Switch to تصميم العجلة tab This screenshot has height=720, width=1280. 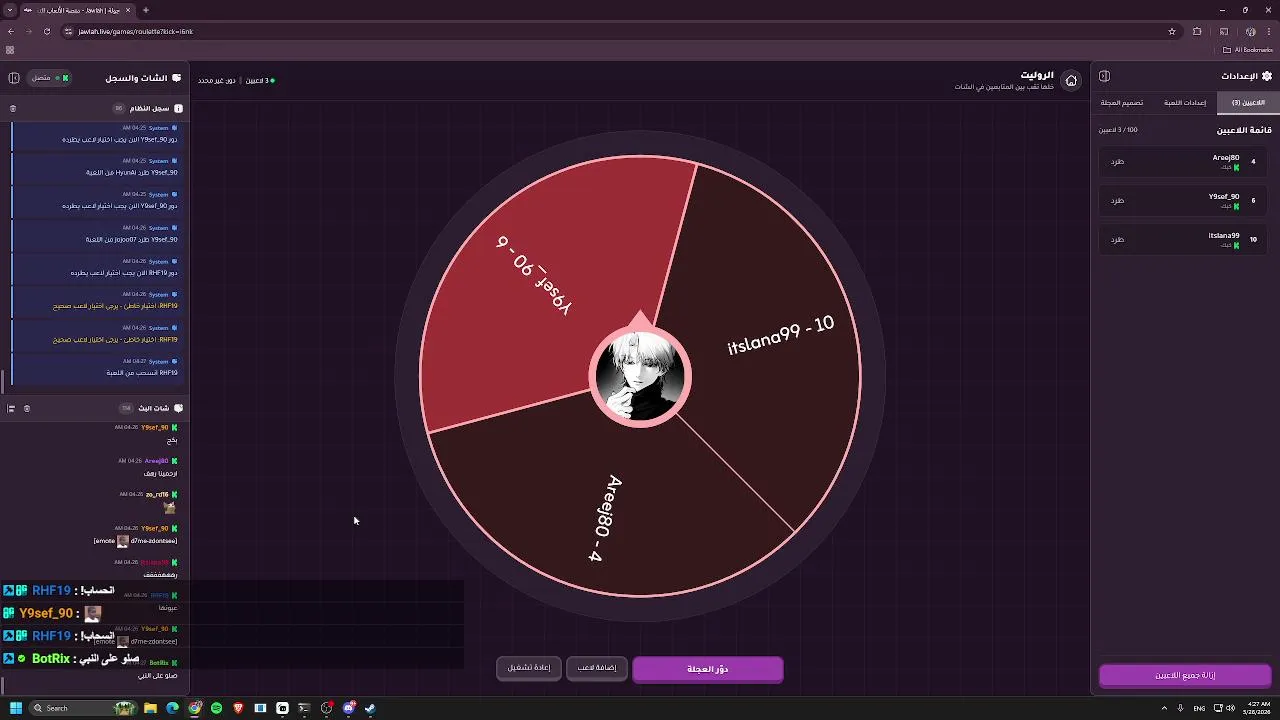point(1122,102)
